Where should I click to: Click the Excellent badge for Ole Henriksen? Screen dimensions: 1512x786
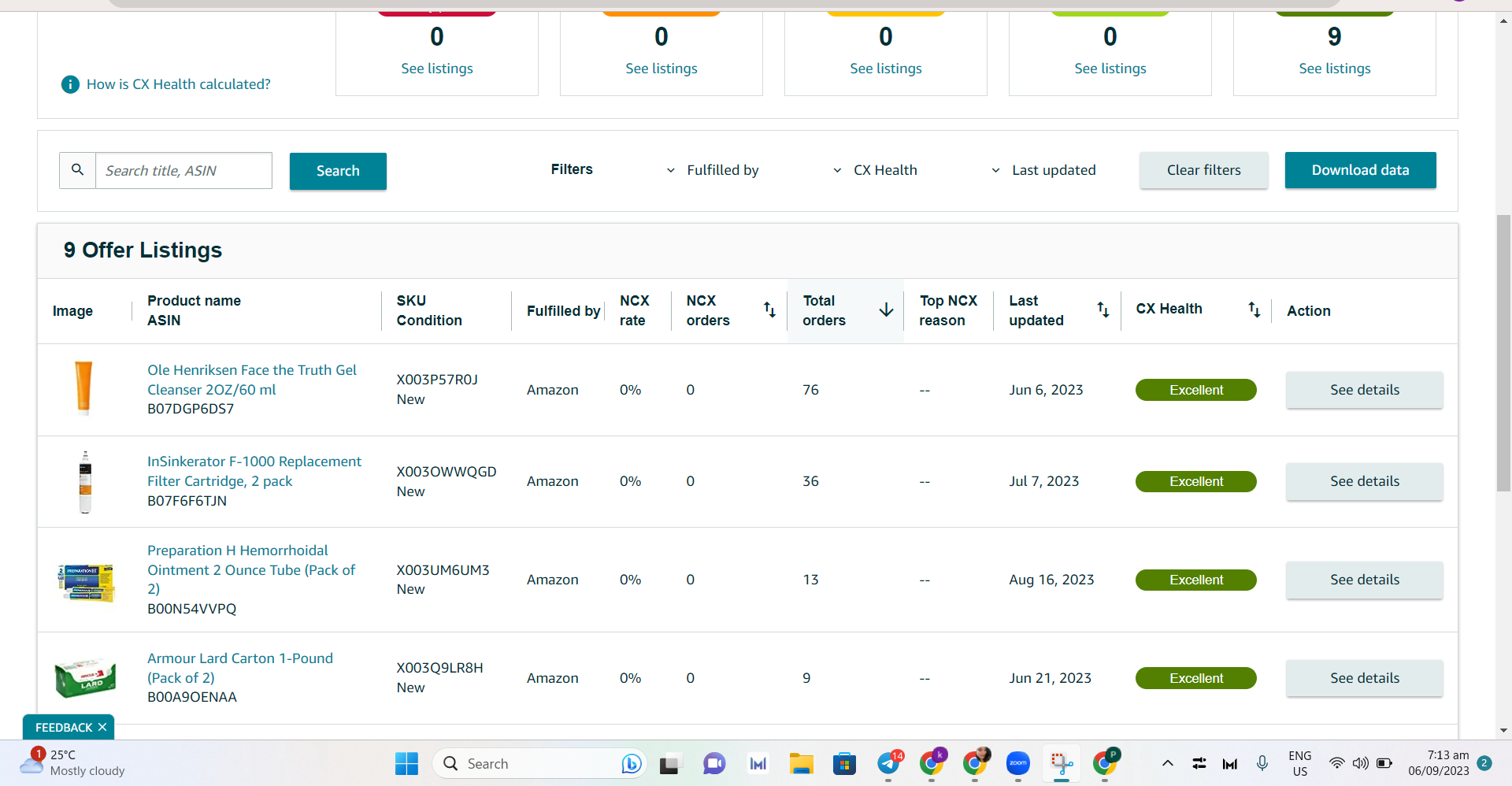click(x=1195, y=390)
